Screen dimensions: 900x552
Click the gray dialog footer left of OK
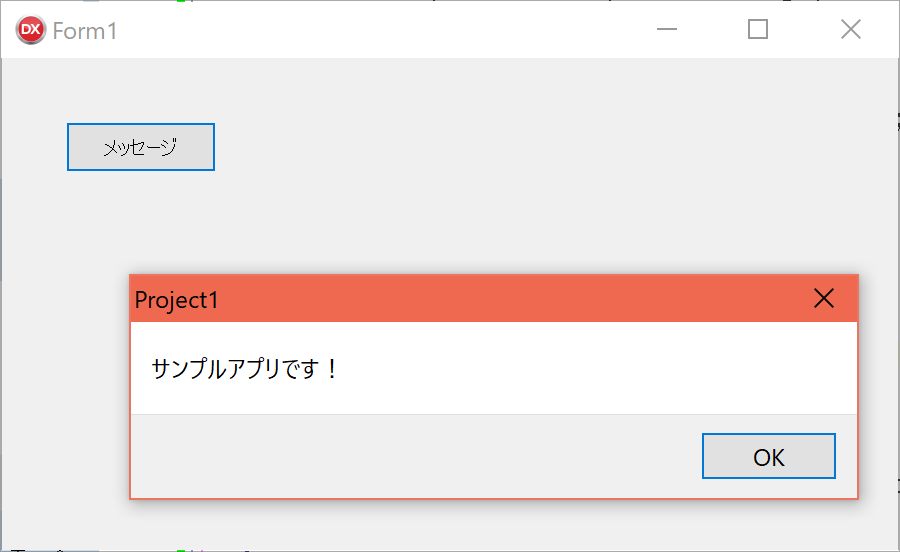(413, 456)
